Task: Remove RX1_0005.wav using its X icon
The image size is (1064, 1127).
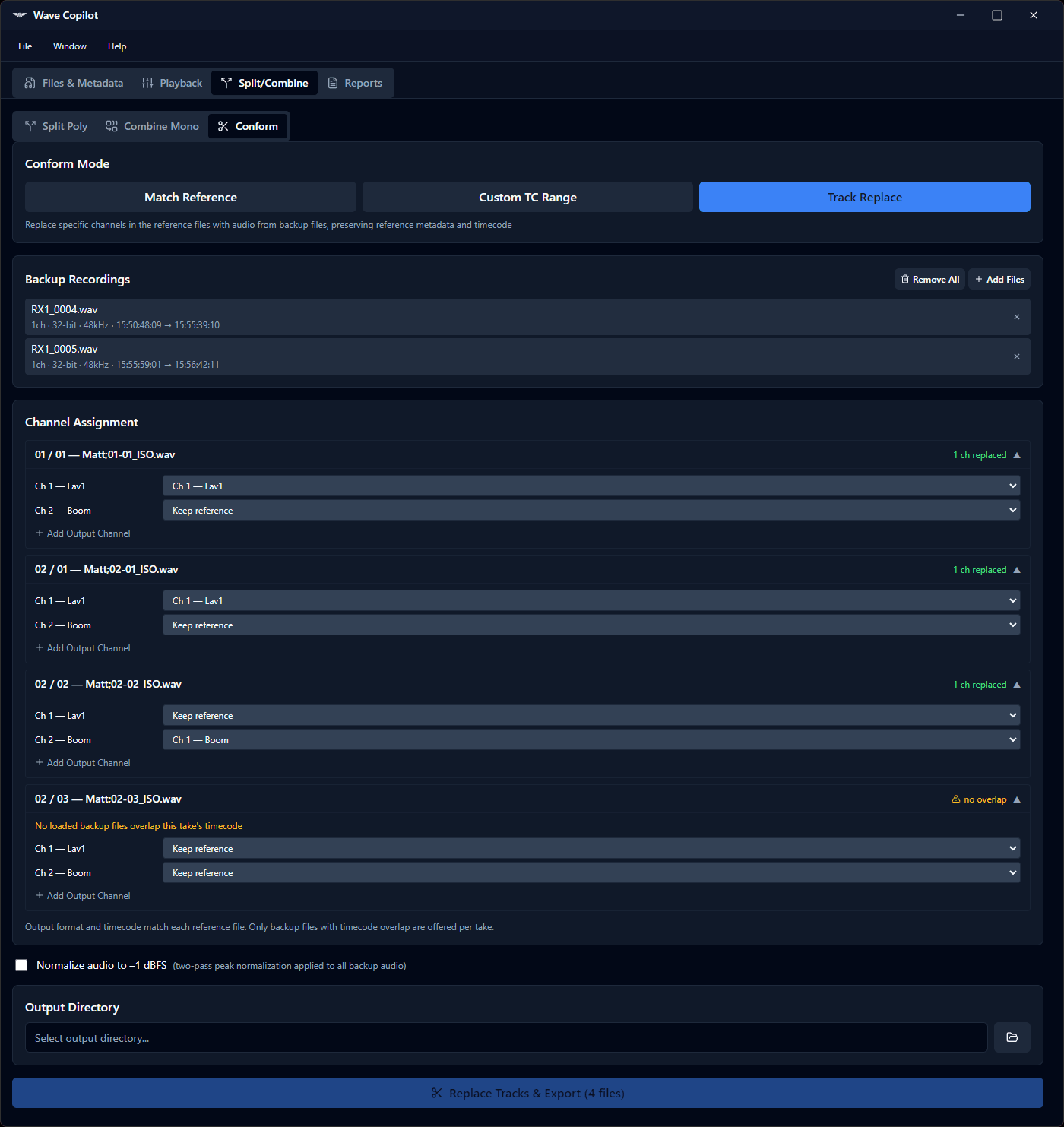Action: tap(1016, 356)
